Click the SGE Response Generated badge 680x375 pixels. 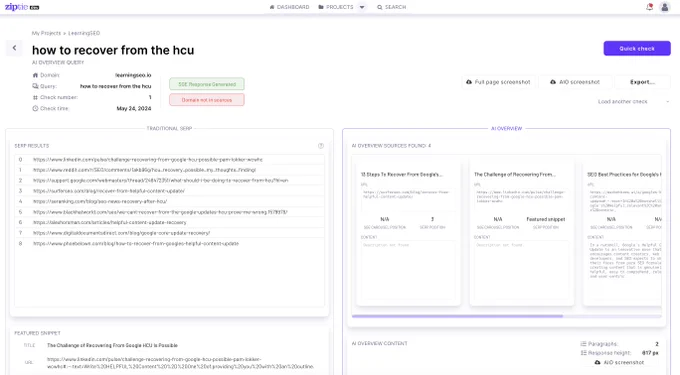(x=207, y=84)
